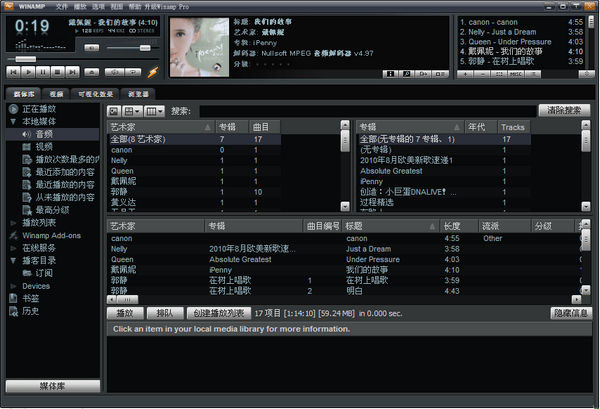Viewport: 600px width, 409px height.
Task: Click the 媒体库 button at the sidebar bottom
Action: click(x=53, y=386)
